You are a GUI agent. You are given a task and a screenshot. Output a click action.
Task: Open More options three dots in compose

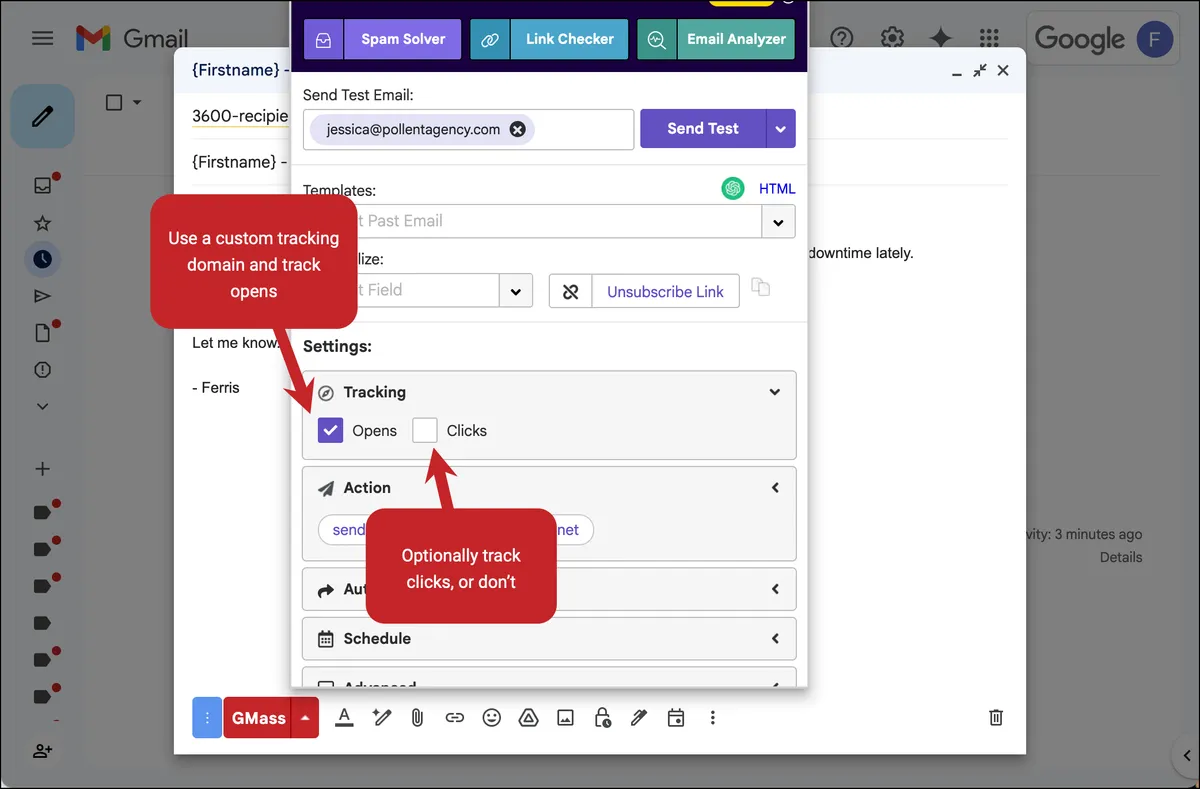712,717
